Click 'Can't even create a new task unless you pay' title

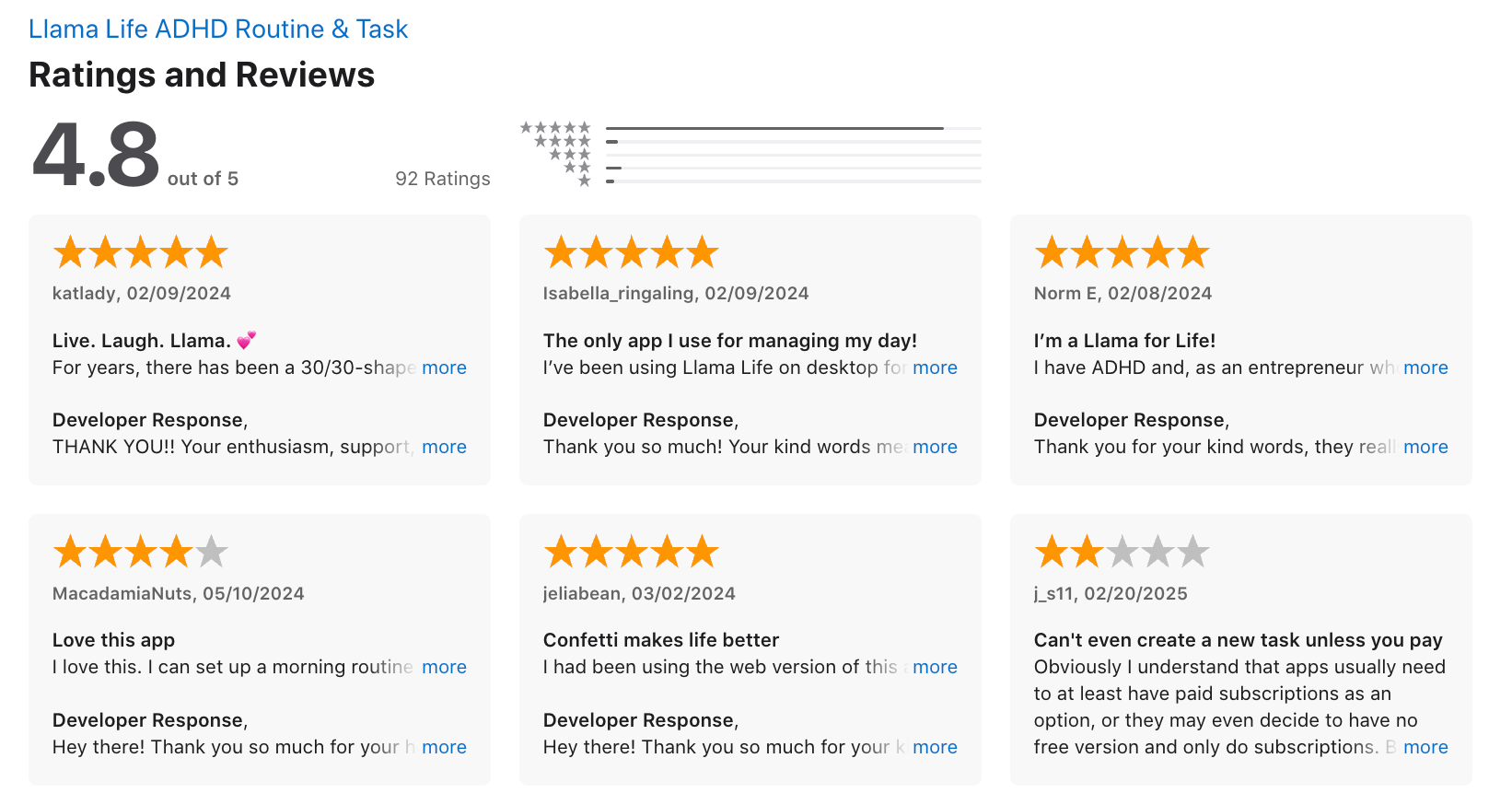pos(1239,640)
